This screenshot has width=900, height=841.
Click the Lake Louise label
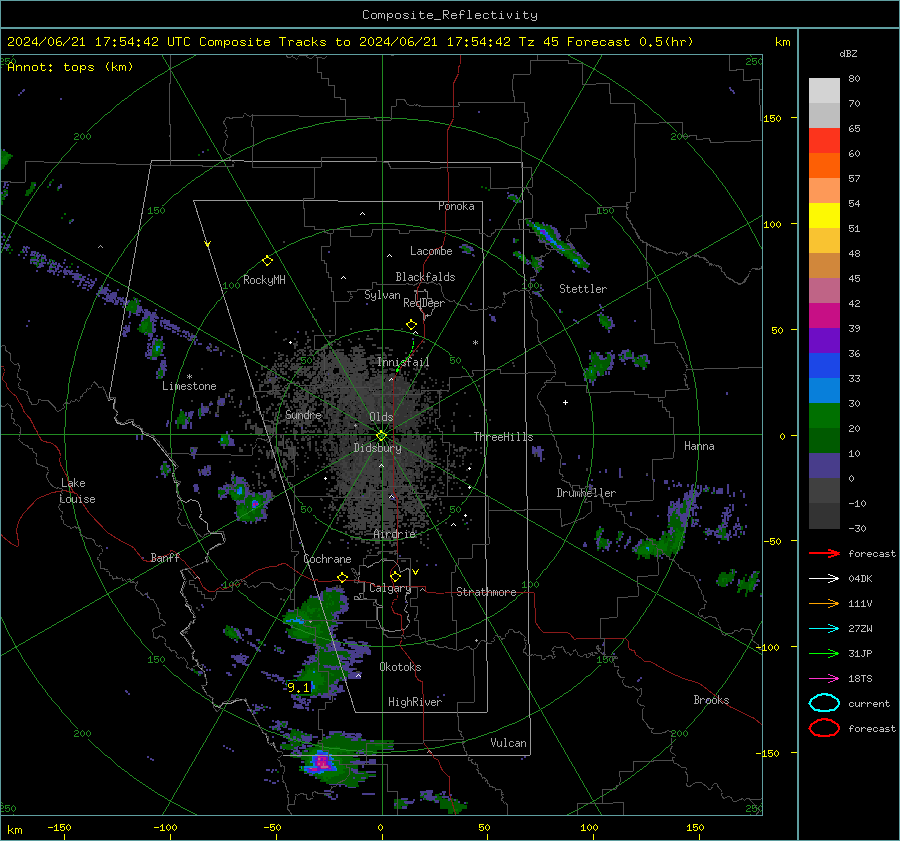pos(78,491)
